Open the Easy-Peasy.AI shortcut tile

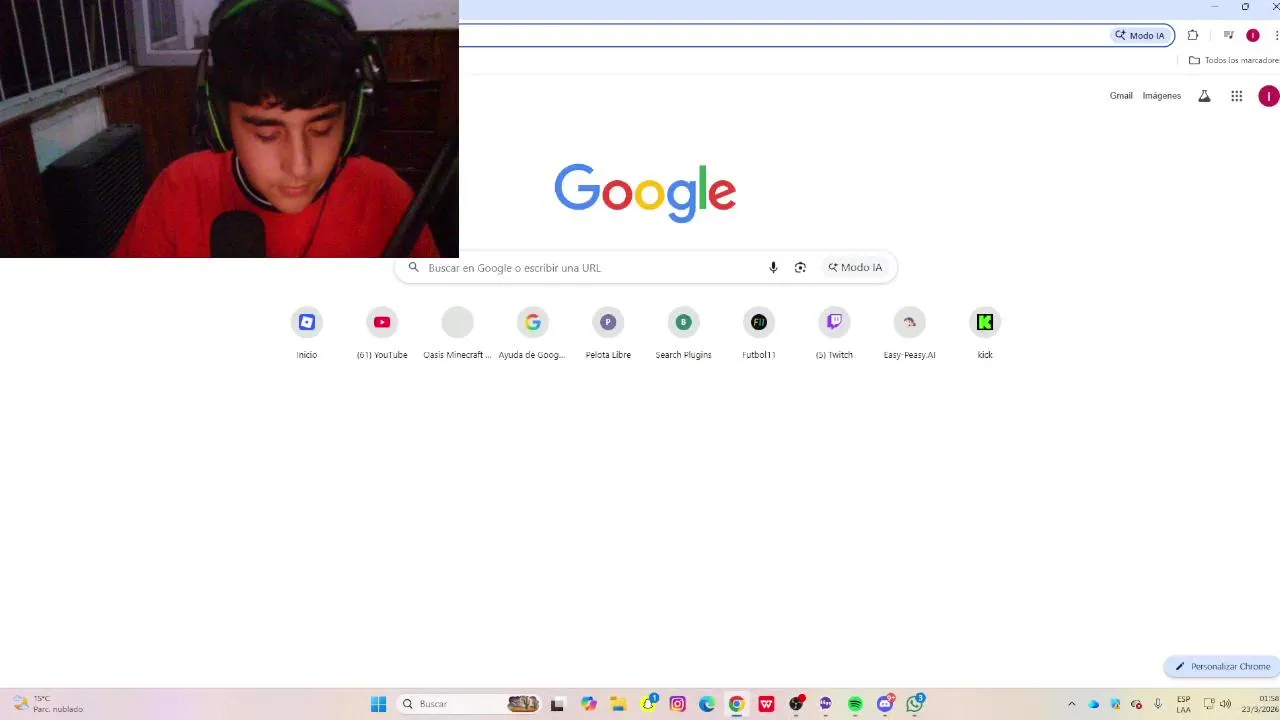pyautogui.click(x=909, y=333)
